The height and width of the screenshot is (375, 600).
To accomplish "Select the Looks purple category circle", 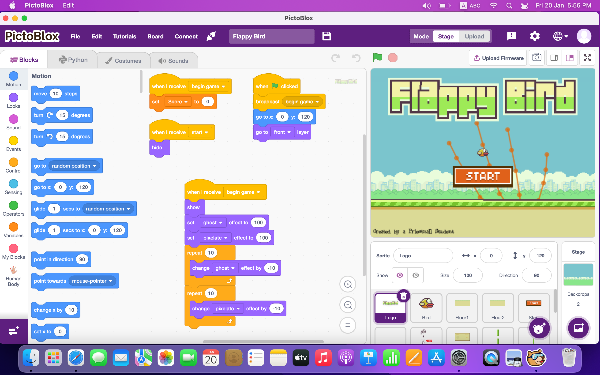I will [x=13, y=97].
